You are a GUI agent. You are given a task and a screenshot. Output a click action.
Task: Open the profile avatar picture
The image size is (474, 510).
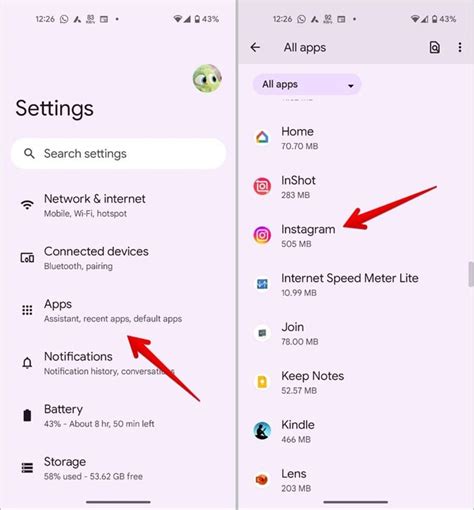pos(207,79)
